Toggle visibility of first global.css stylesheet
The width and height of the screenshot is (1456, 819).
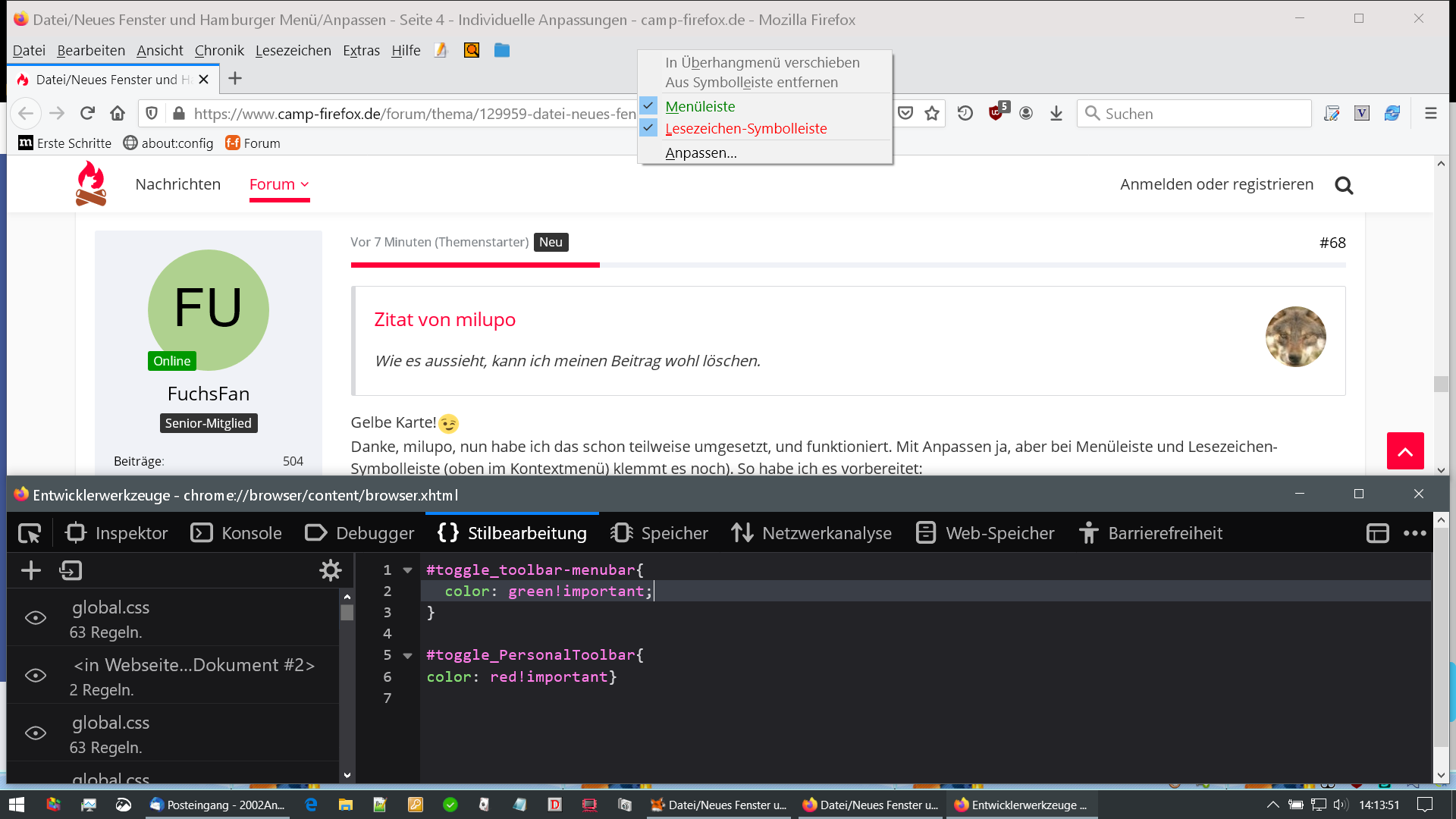[x=36, y=618]
